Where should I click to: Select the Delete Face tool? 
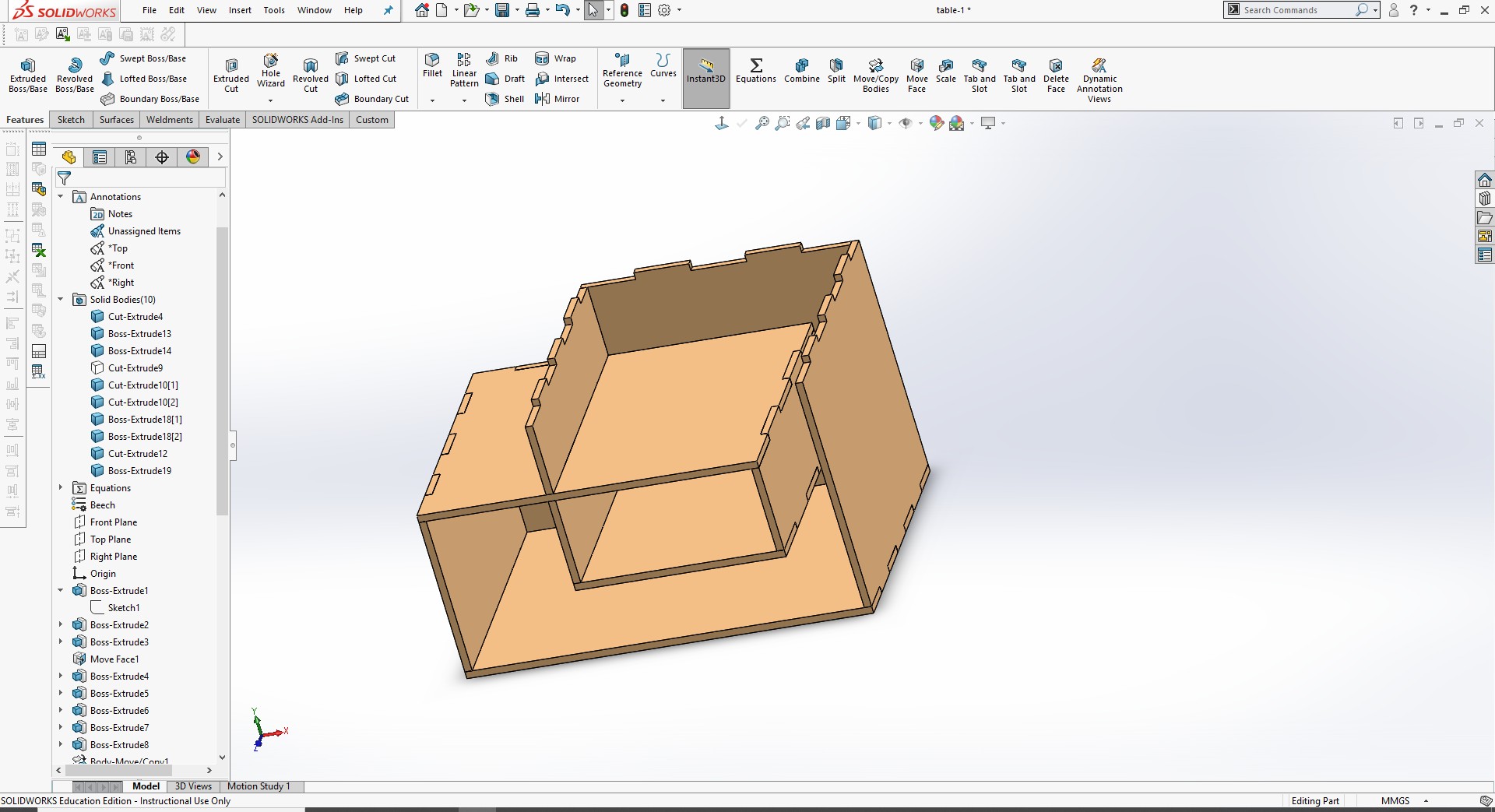1056,75
